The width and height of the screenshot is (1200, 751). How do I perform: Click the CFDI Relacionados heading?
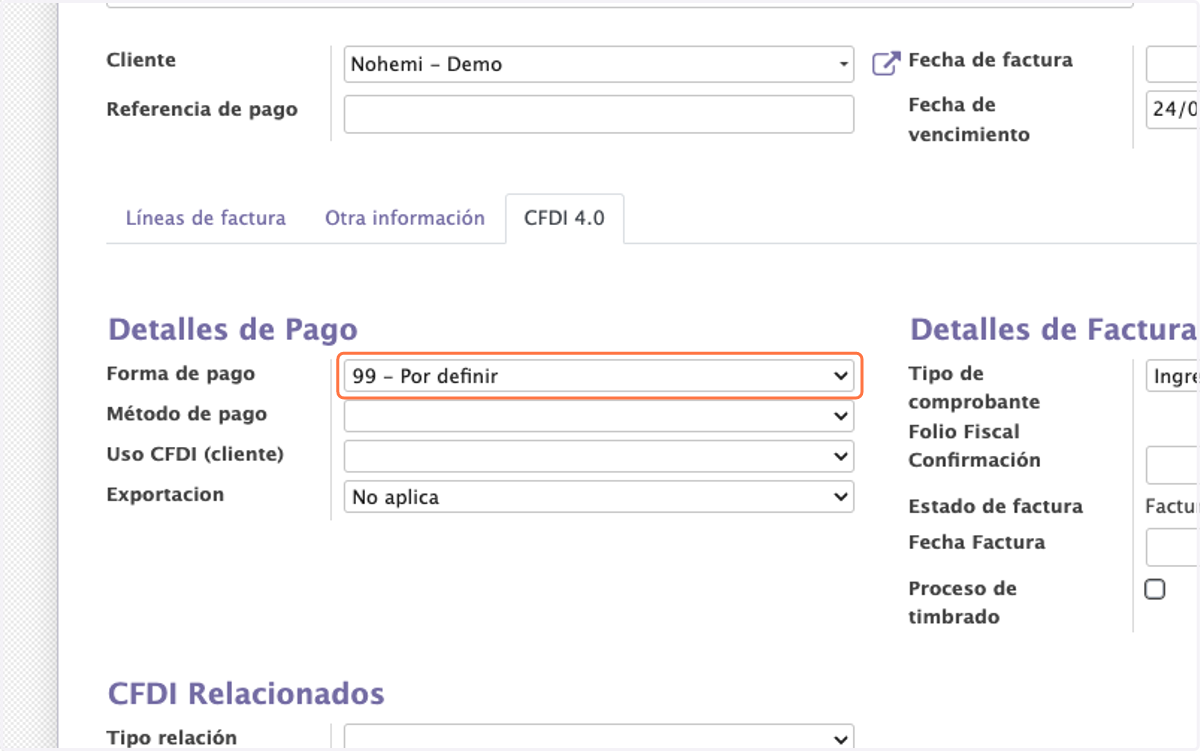click(246, 693)
